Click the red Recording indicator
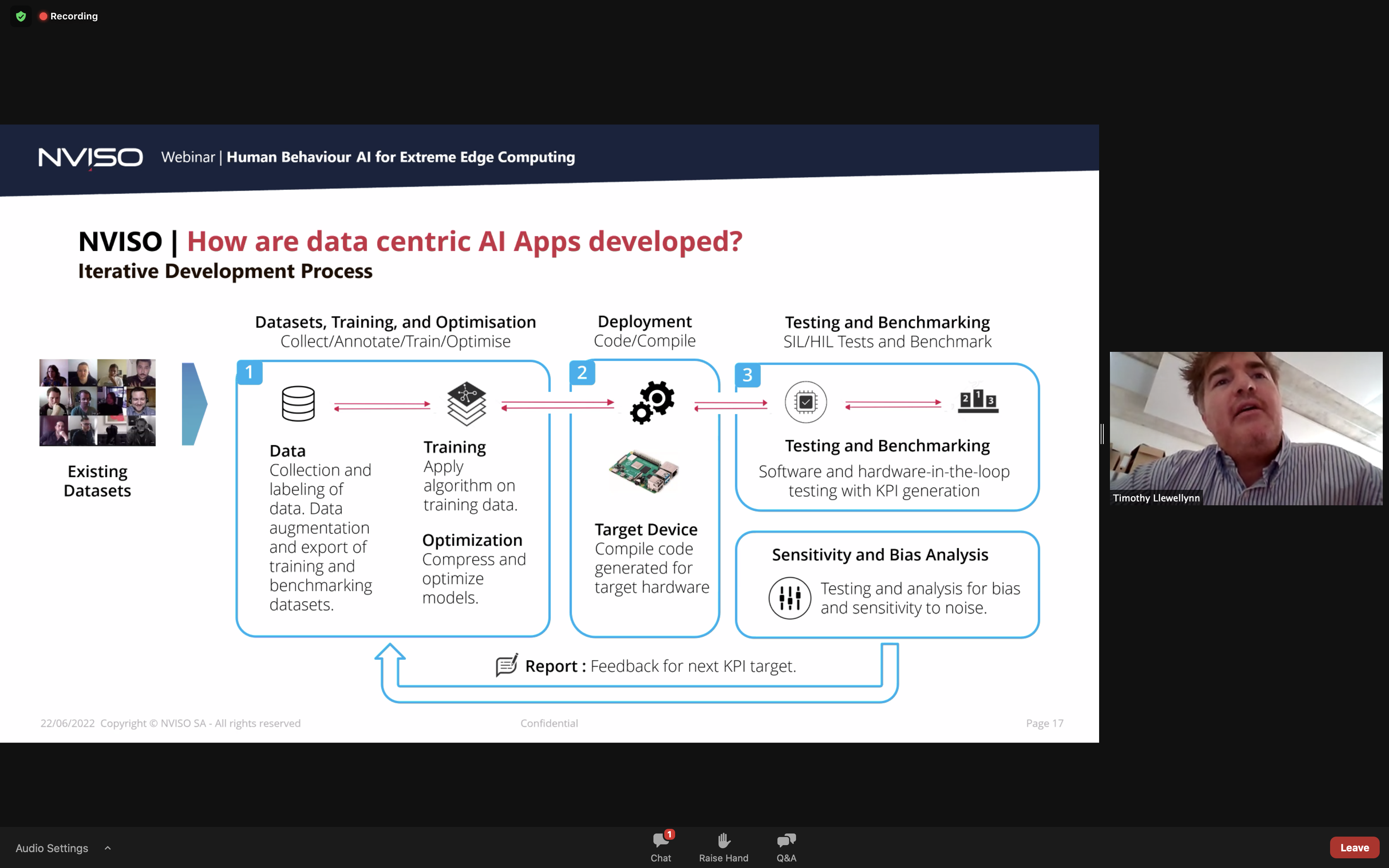1389x868 pixels. [x=68, y=16]
